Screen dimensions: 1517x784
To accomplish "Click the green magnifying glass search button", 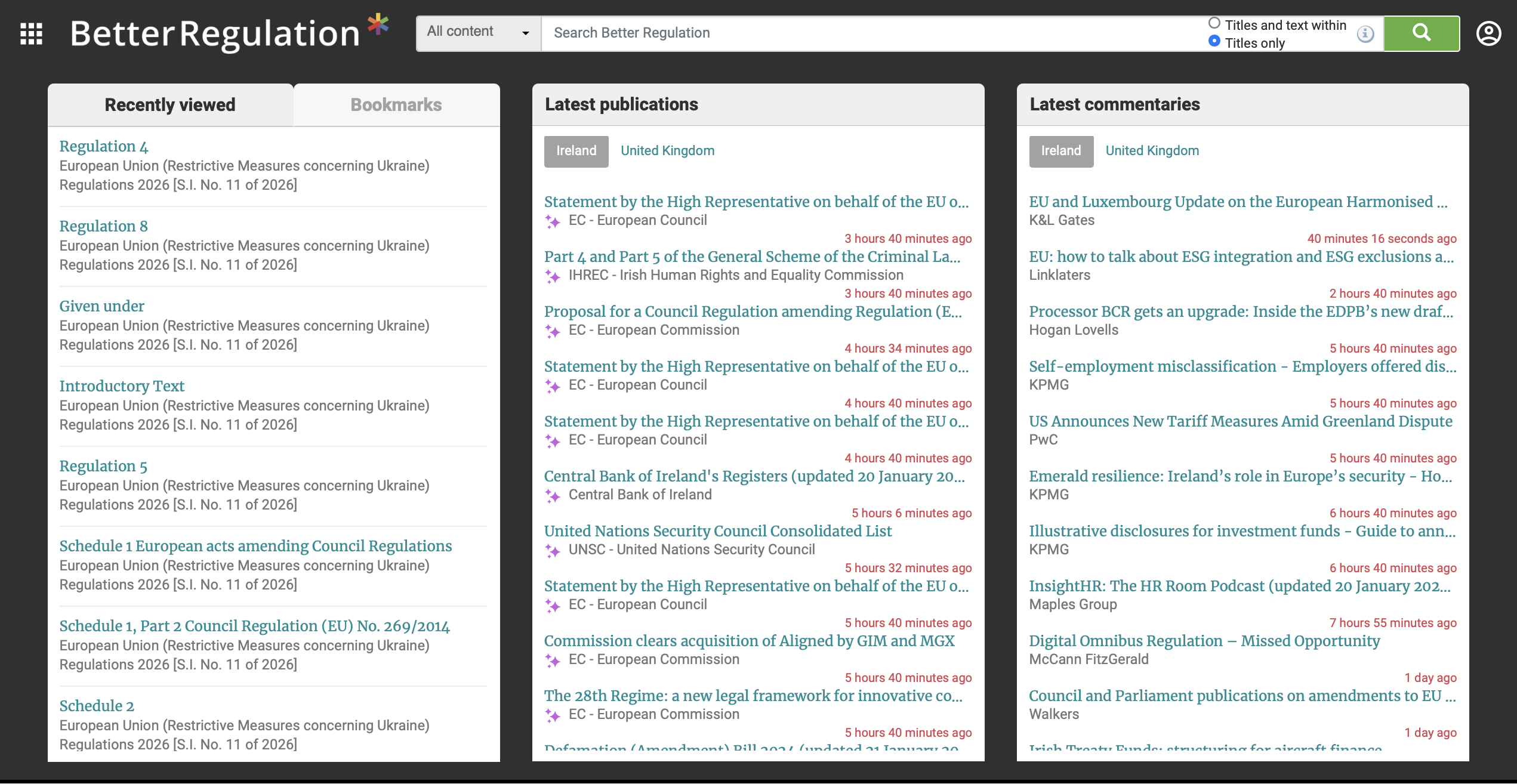I will point(1421,33).
